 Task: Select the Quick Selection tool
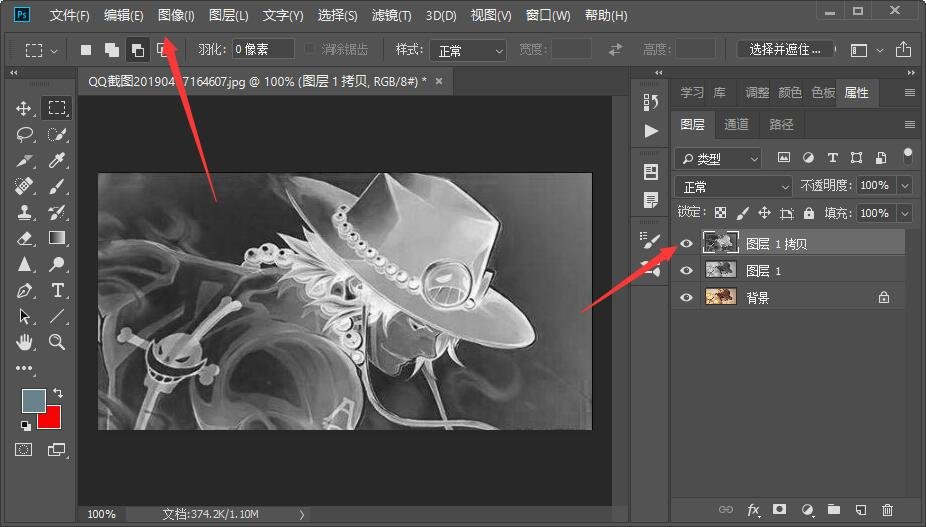coord(57,135)
